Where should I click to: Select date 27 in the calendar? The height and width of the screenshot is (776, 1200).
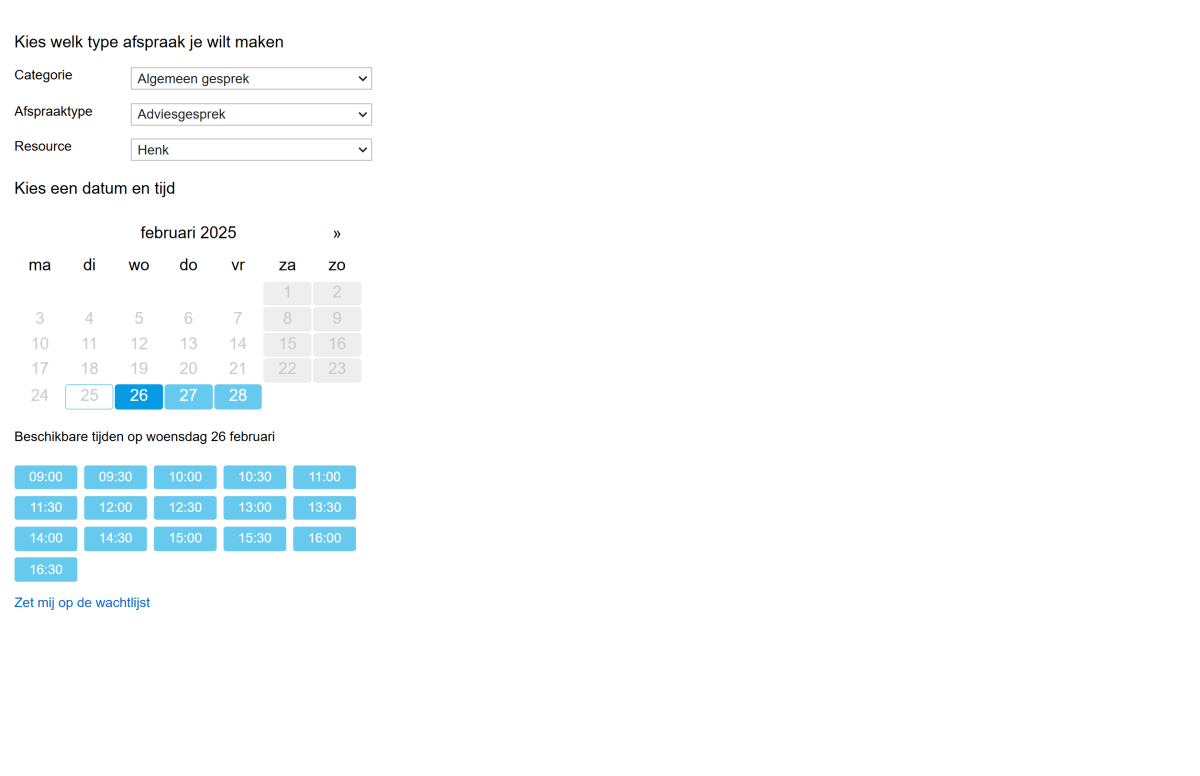(188, 396)
